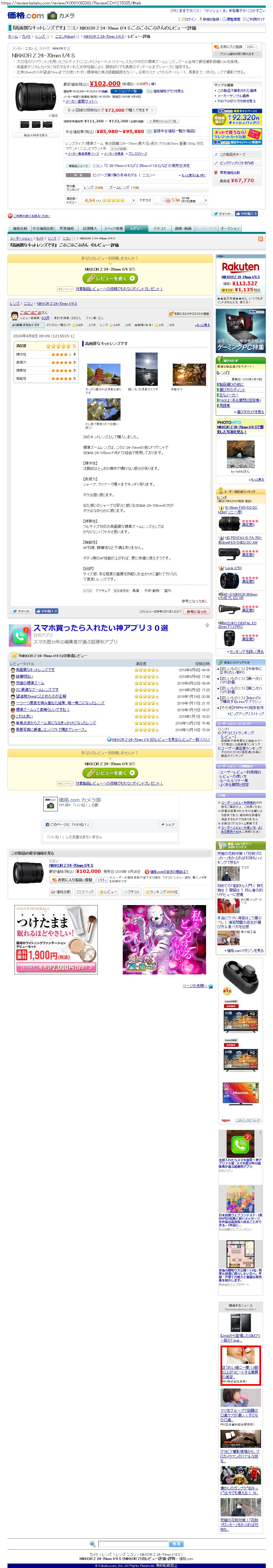The width and height of the screenshot is (273, 1568).
Task: Click the Facebook いいね button below product box
Action: 246,214
